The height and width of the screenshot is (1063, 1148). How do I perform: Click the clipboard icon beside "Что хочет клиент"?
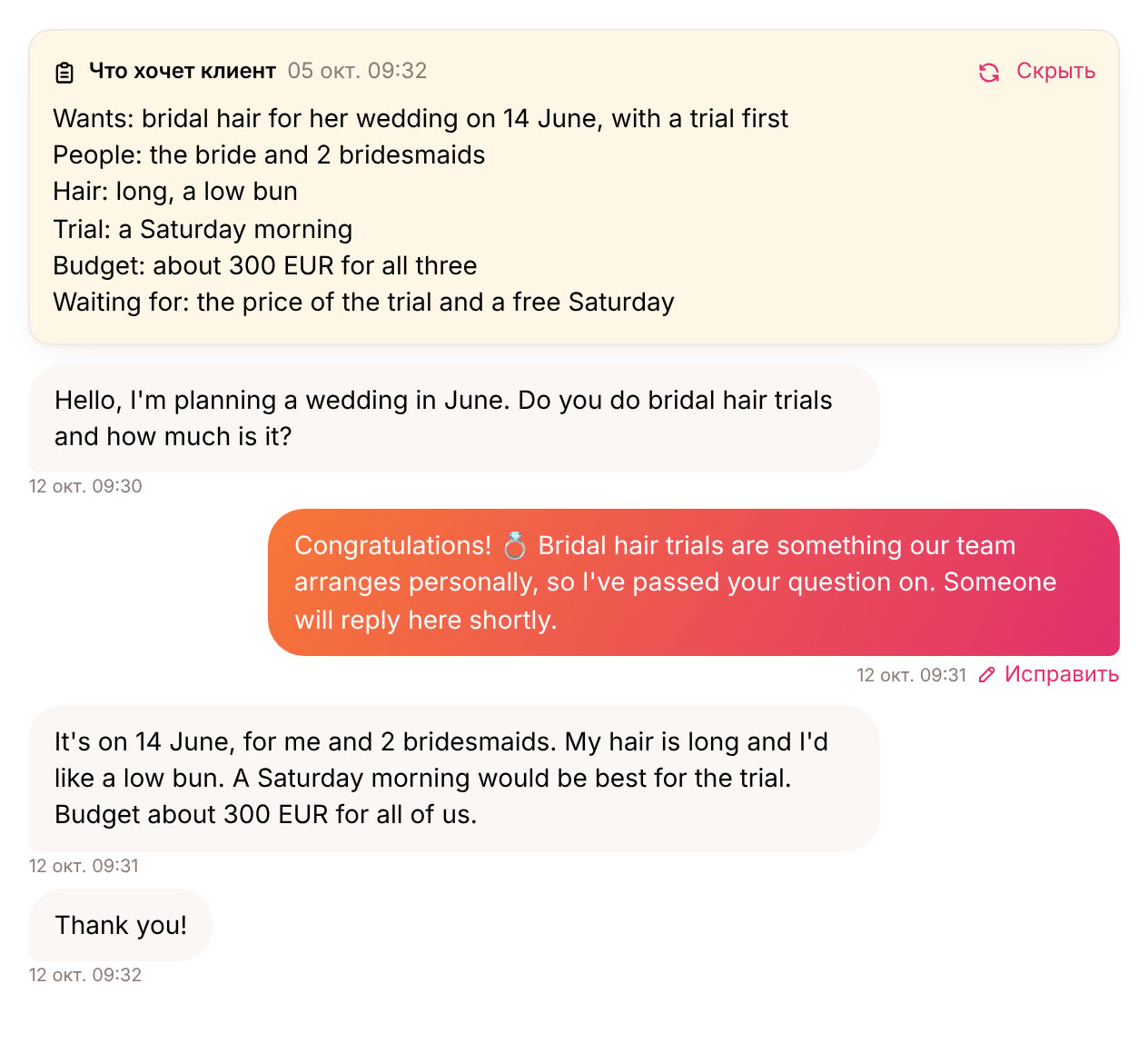point(64,72)
